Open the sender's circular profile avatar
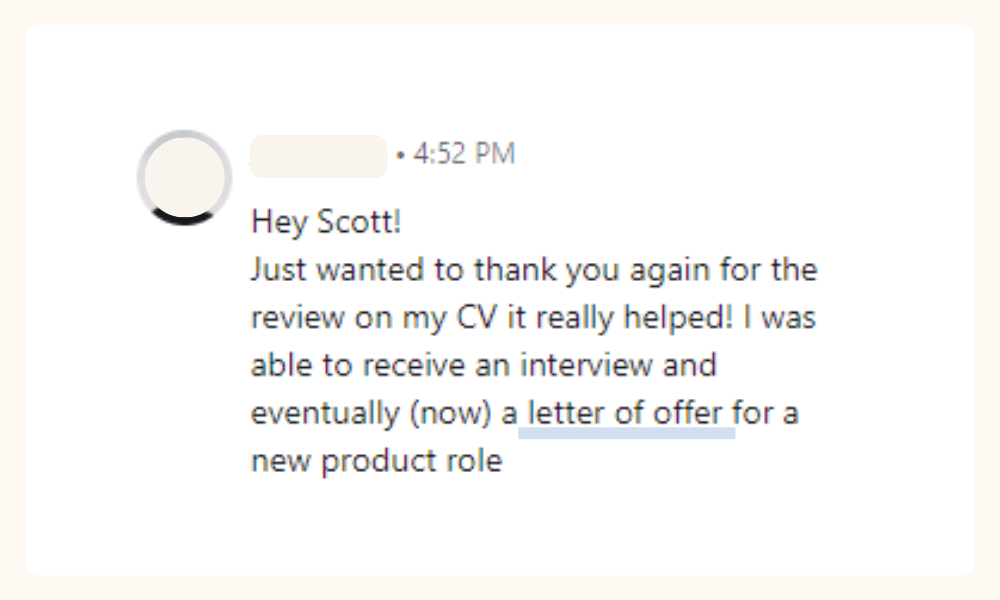 click(x=184, y=177)
